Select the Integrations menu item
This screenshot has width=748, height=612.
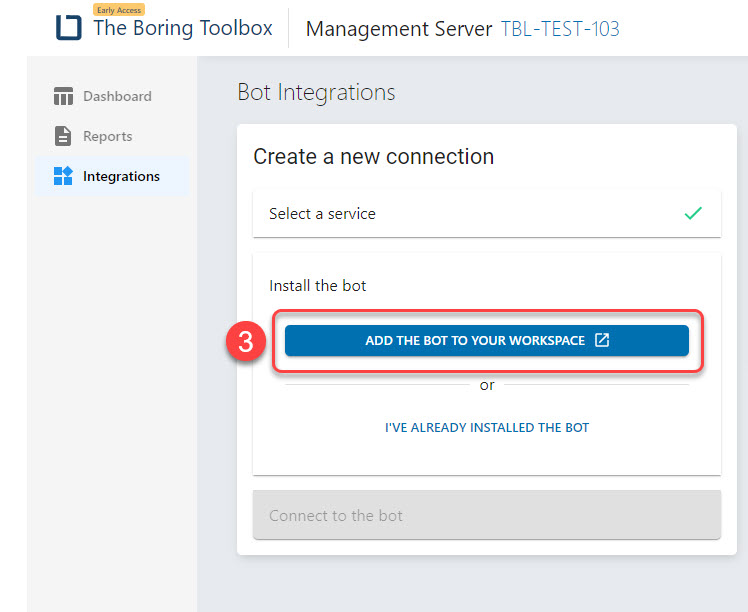coord(112,176)
